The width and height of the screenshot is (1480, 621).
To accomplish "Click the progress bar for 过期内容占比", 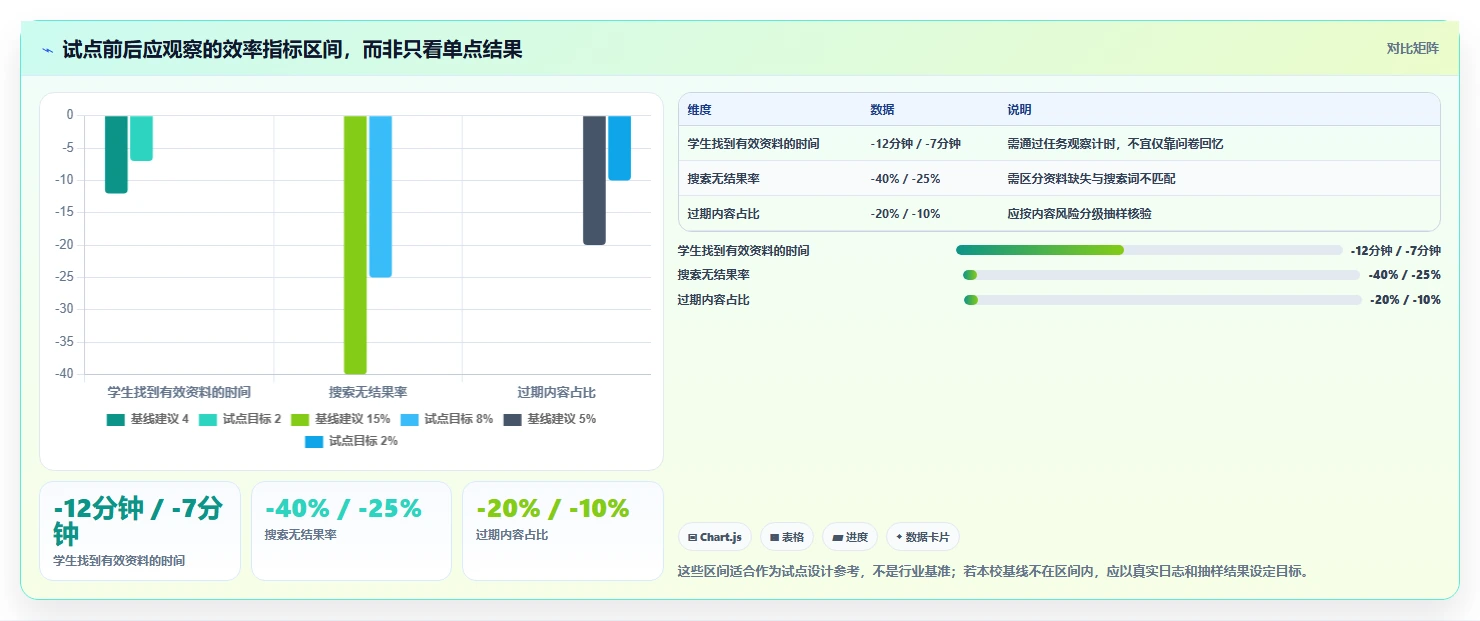I will pyautogui.click(x=1162, y=300).
